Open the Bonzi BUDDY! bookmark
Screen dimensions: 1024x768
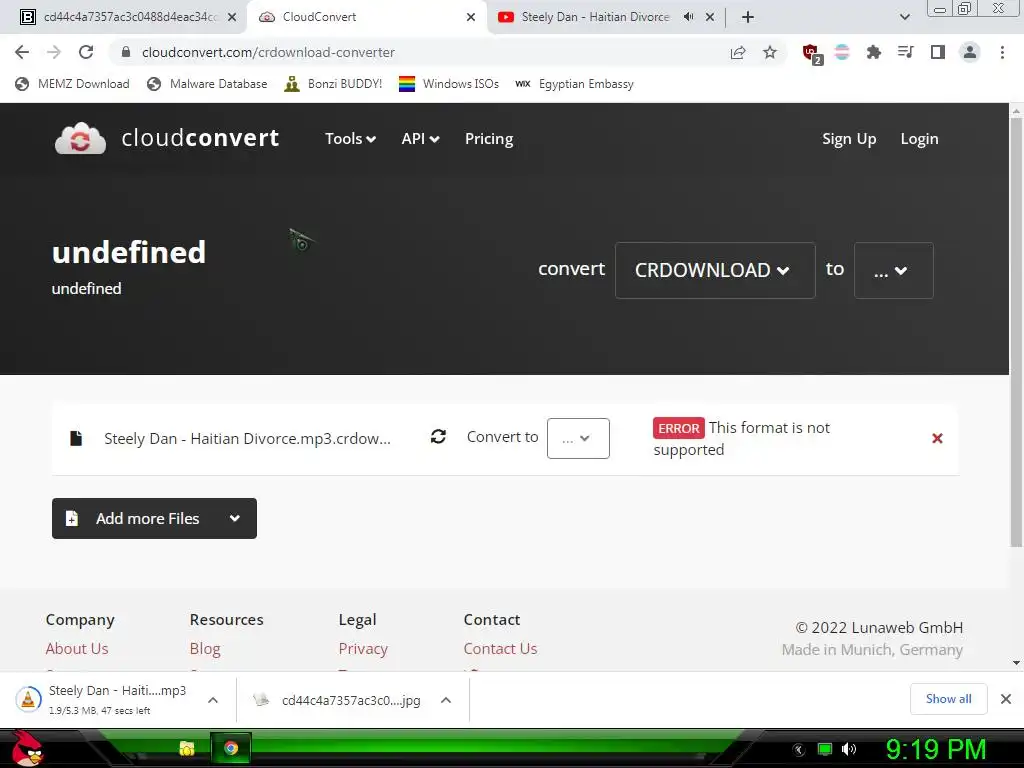point(333,84)
